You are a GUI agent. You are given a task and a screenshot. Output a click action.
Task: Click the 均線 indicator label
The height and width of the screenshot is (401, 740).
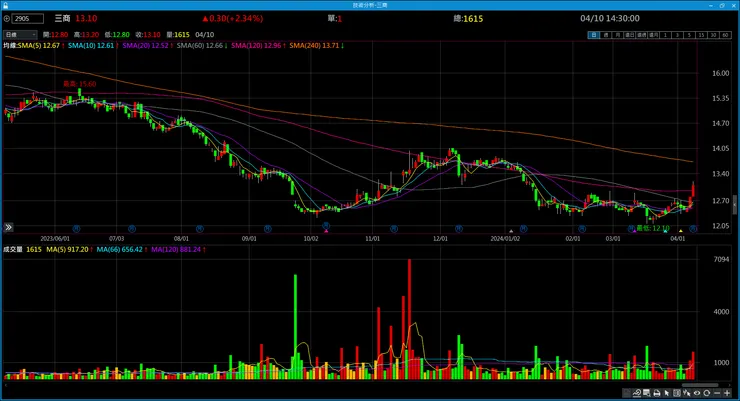click(10, 46)
